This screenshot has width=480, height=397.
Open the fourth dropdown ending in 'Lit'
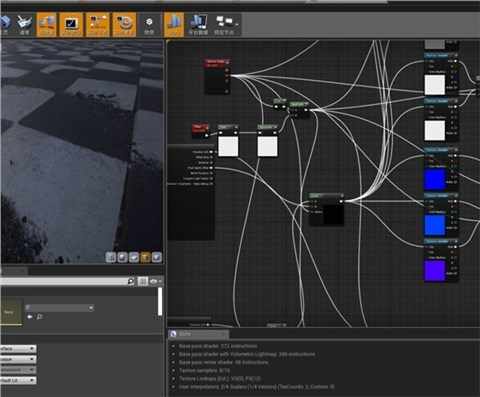click(x=18, y=380)
